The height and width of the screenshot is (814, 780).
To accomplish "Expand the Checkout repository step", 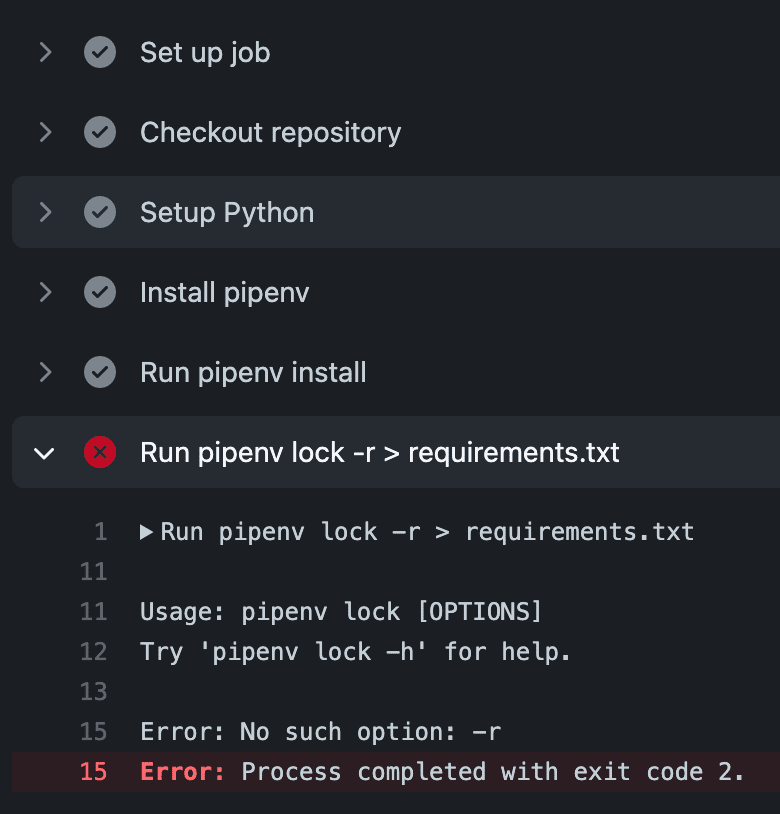I will coord(45,132).
